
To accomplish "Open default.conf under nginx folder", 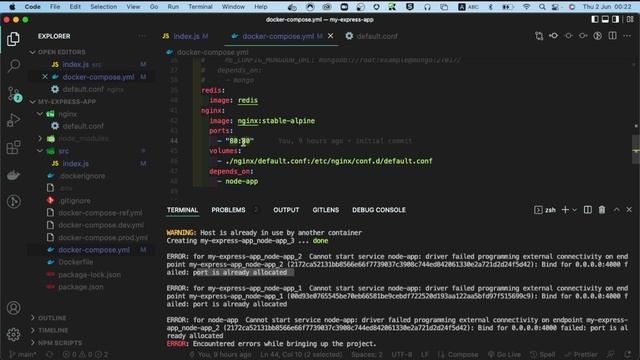I will 83,126.
